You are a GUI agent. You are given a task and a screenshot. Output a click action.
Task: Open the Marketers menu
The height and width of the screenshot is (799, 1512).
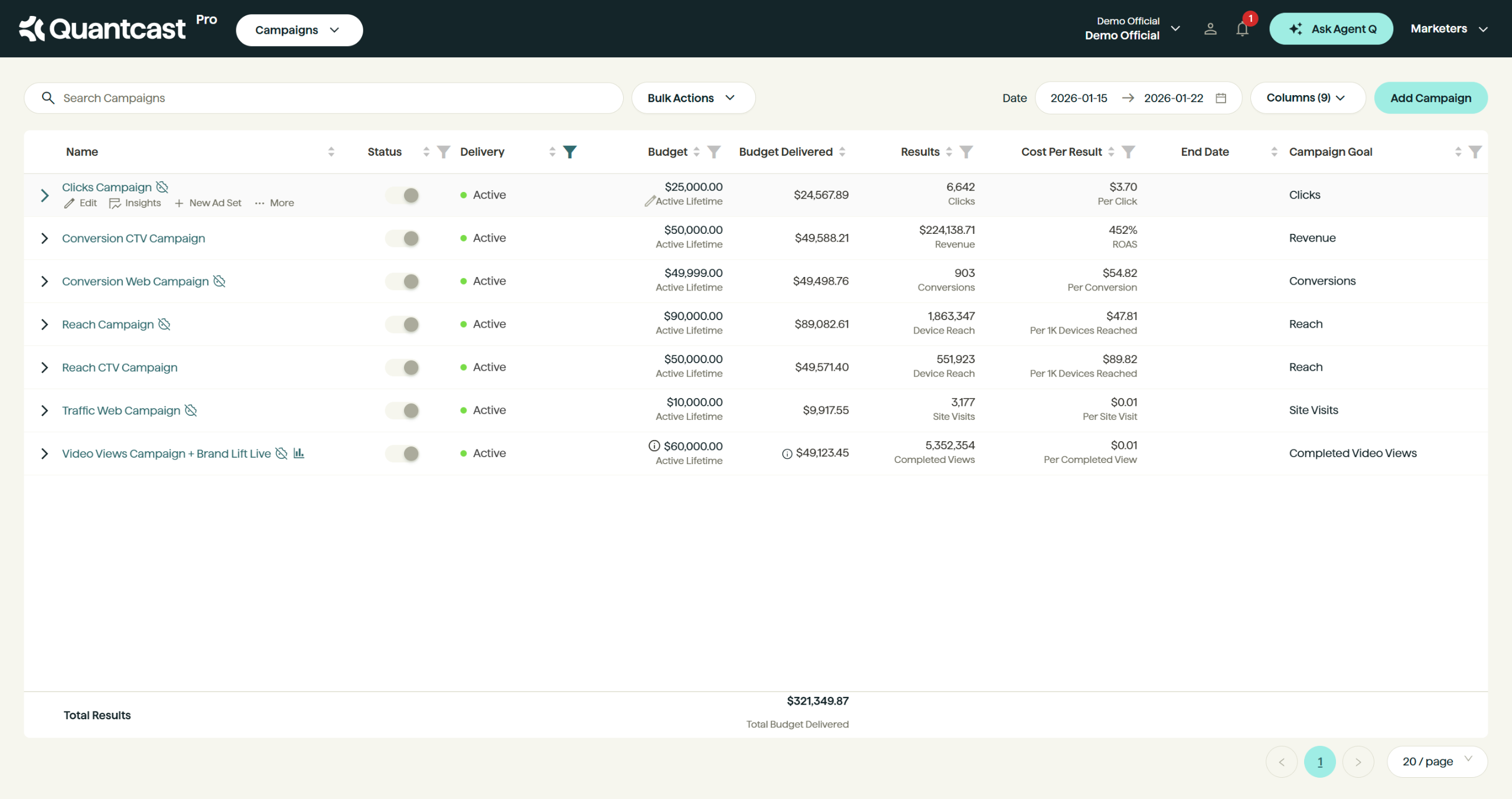click(1448, 29)
